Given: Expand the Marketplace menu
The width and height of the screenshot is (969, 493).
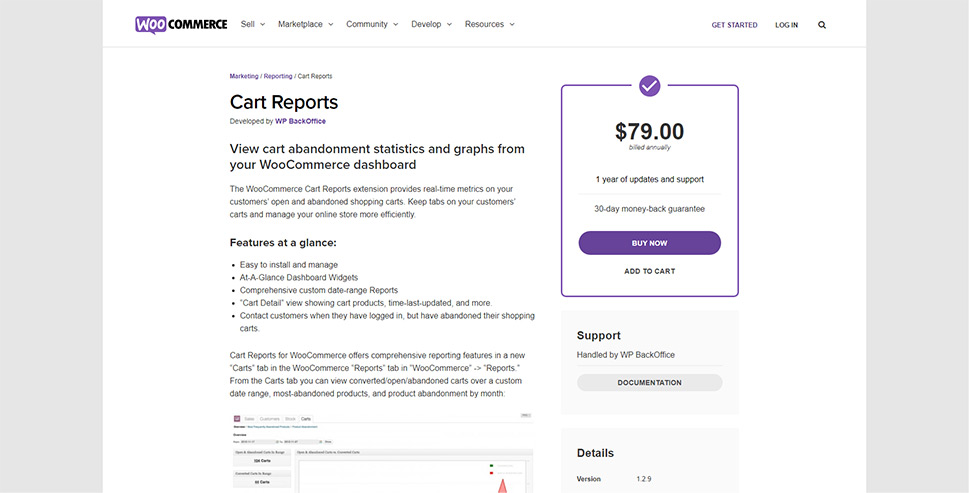Looking at the screenshot, I should click(x=306, y=24).
